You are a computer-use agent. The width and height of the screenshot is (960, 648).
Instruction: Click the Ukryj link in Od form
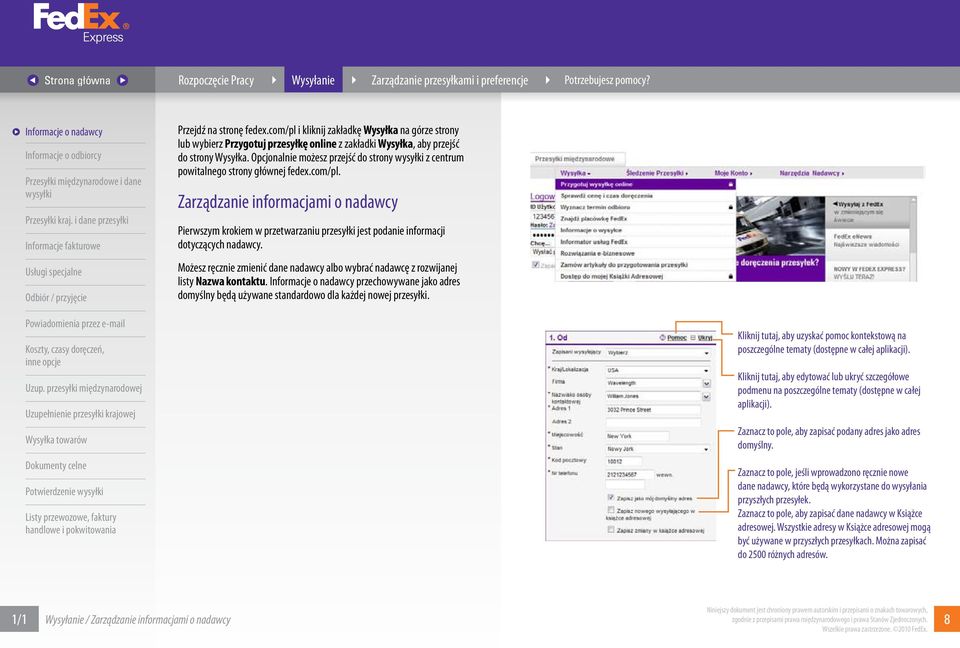tap(705, 337)
